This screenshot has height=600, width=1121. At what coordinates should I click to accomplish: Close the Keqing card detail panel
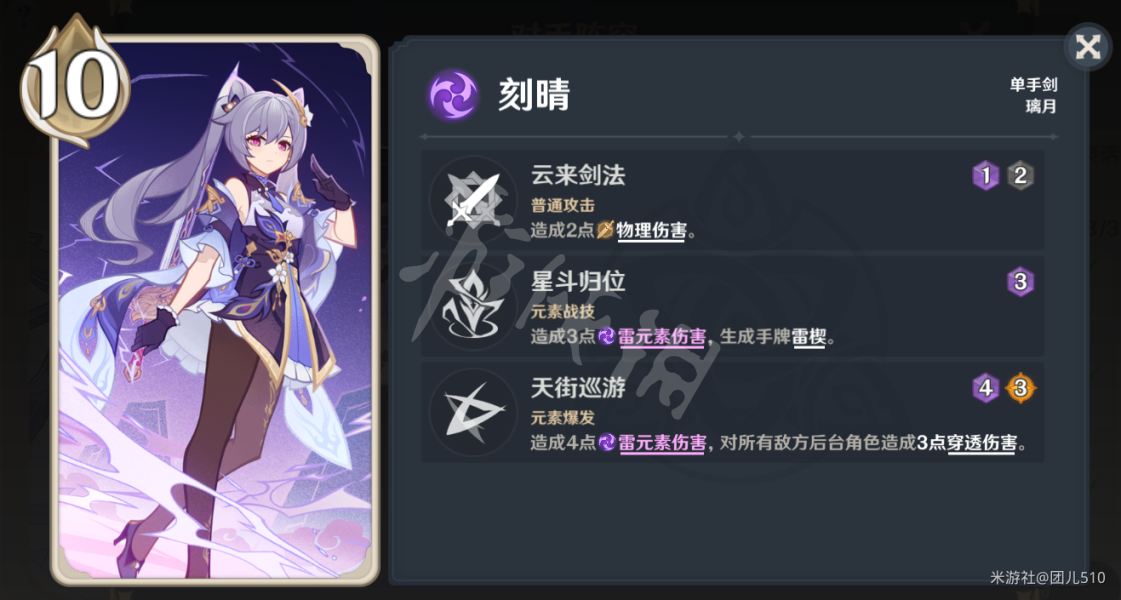pyautogui.click(x=1087, y=47)
